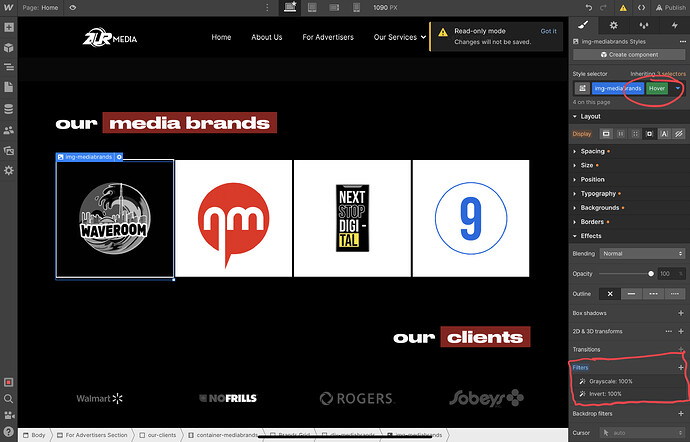Expand the Borders section
This screenshot has width=690, height=442.
[629, 222]
